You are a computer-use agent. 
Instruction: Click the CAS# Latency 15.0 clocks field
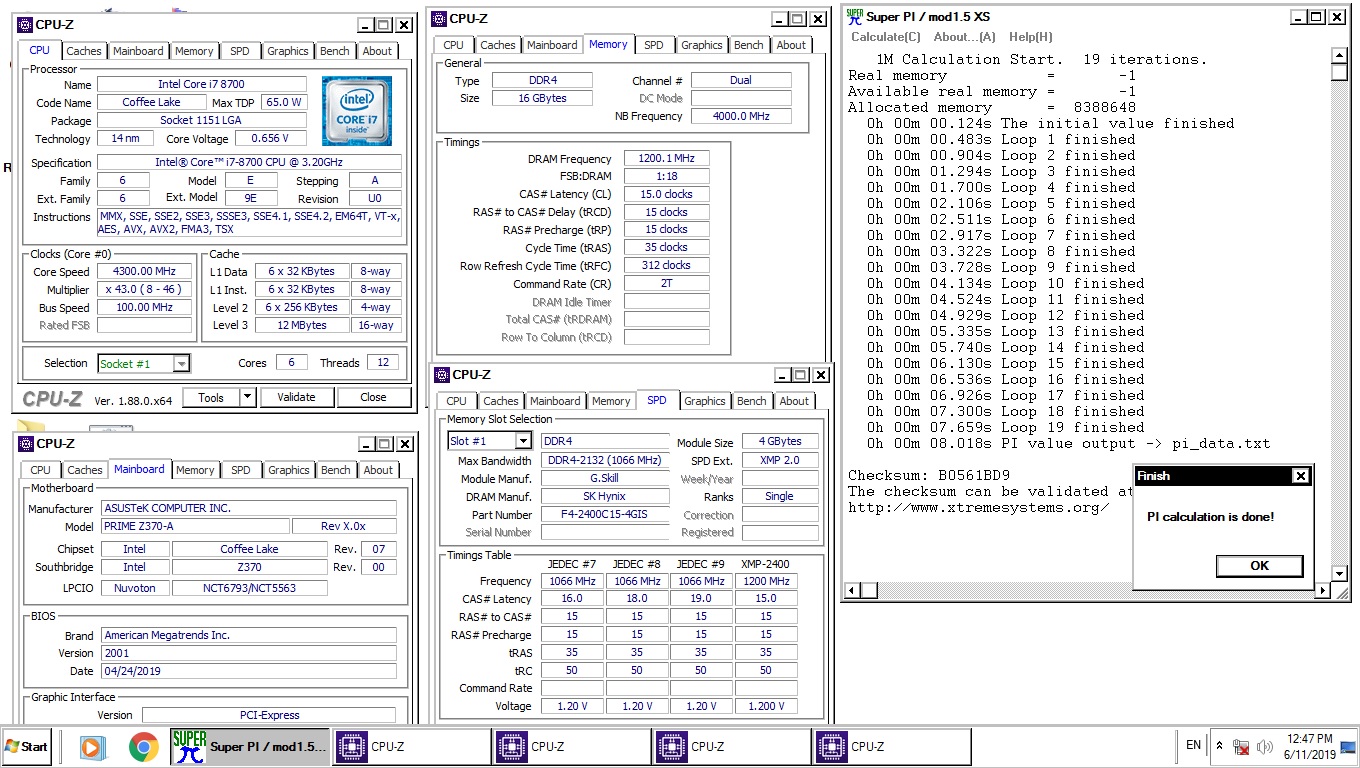[x=666, y=194]
